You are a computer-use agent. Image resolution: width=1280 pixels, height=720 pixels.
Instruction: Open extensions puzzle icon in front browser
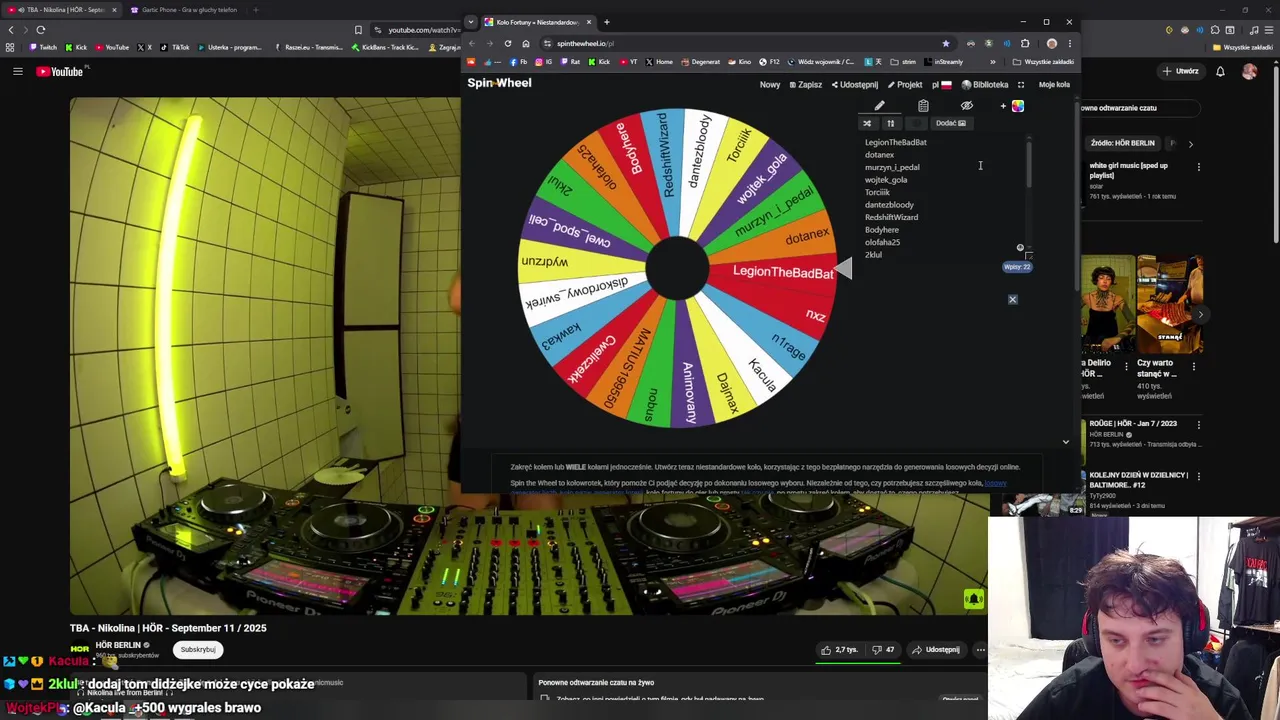click(x=1024, y=44)
